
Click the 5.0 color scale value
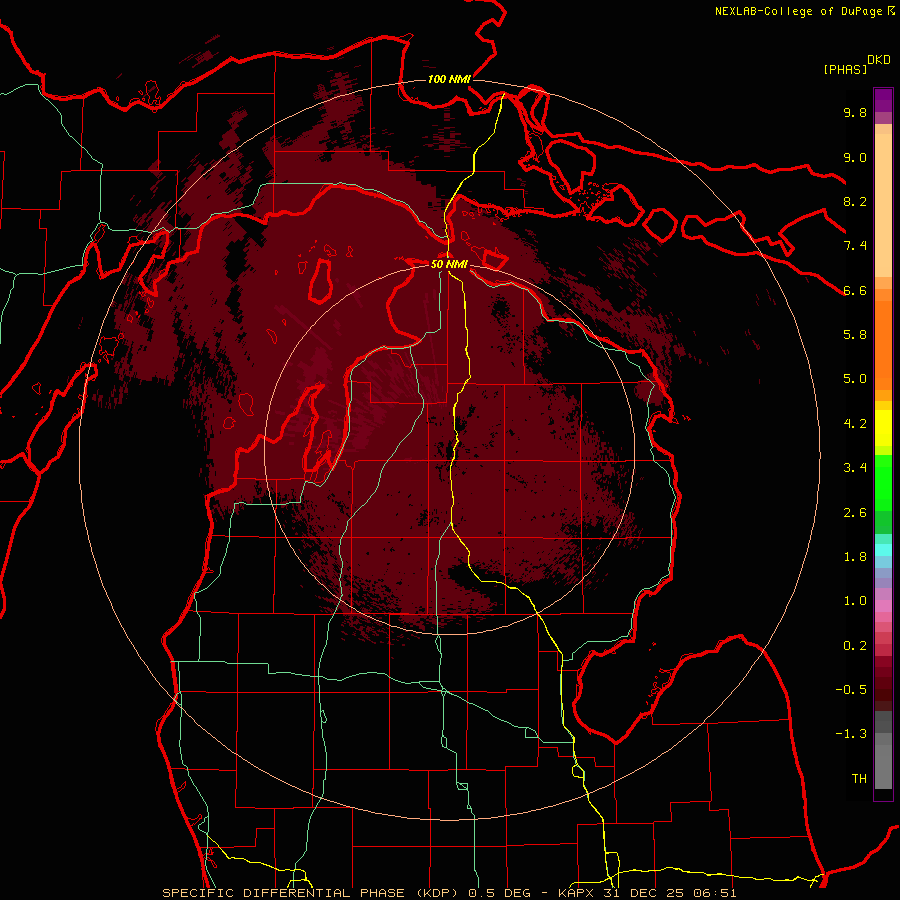click(x=855, y=379)
